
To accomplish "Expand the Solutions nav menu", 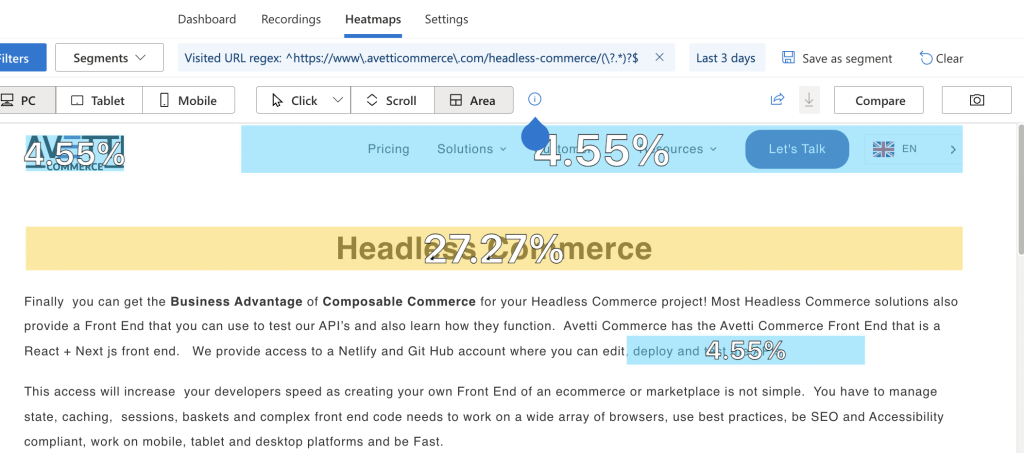I will point(472,149).
